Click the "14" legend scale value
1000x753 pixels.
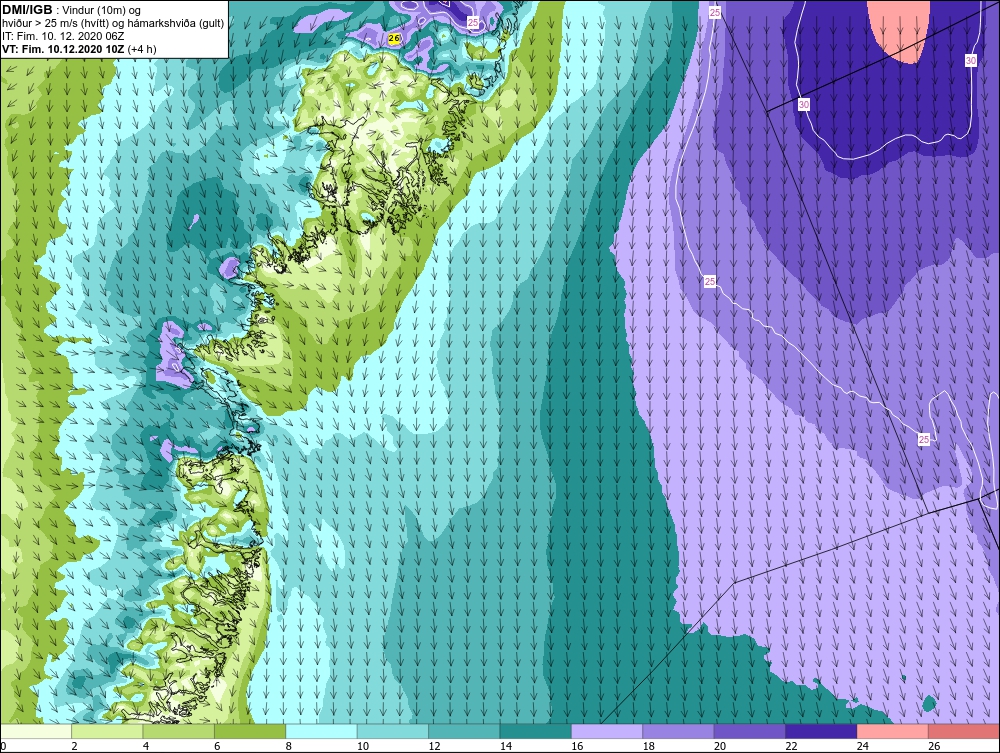tap(506, 746)
